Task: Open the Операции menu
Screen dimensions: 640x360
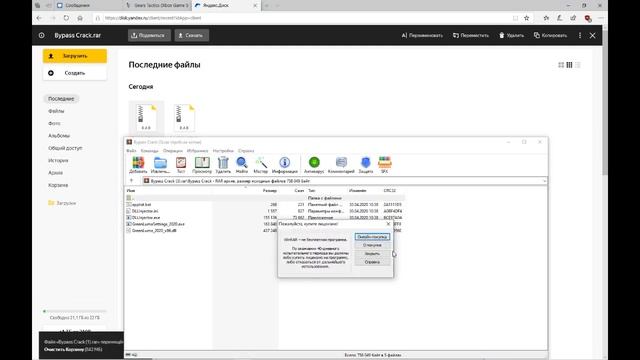Action: [x=173, y=151]
